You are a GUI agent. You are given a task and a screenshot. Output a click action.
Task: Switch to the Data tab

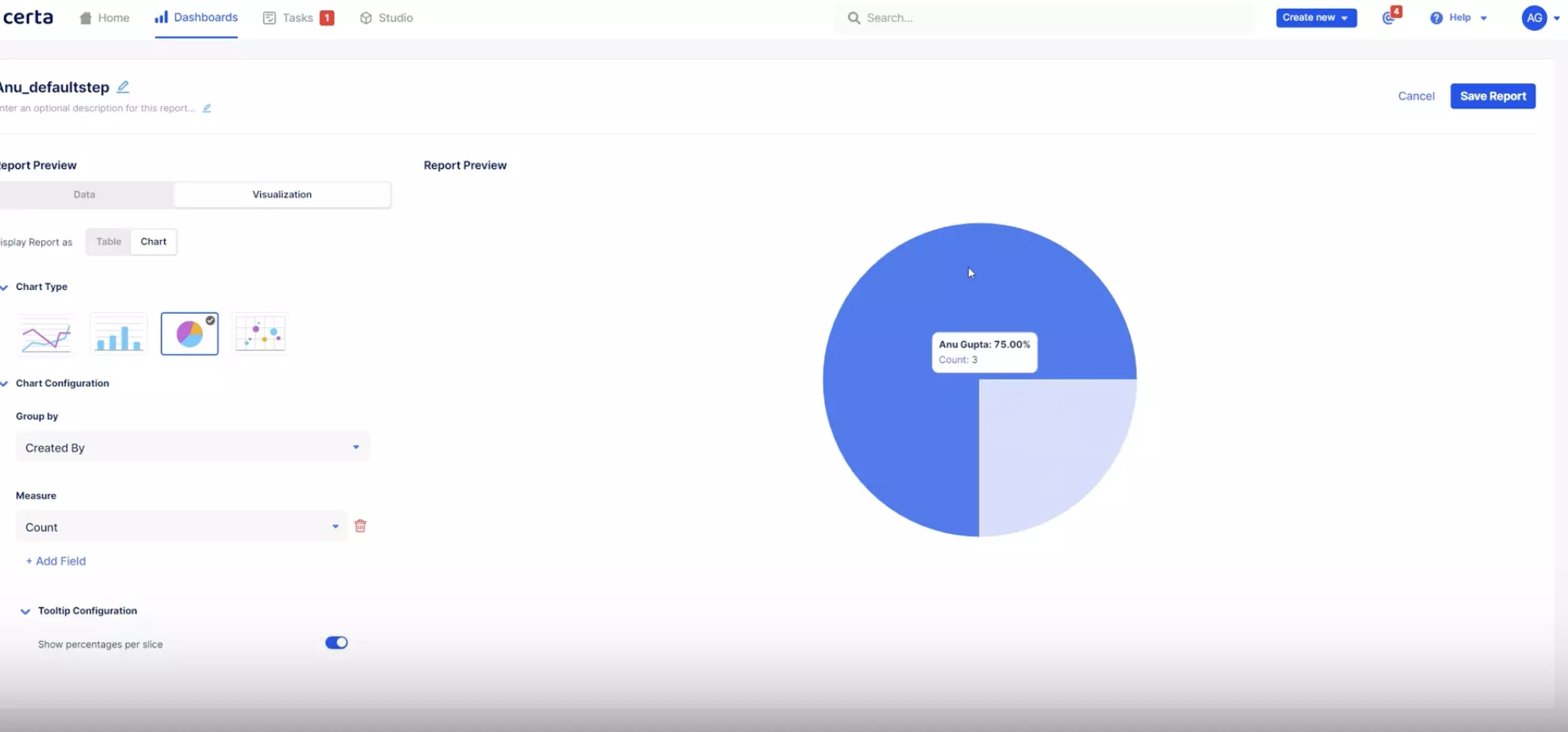click(x=84, y=194)
